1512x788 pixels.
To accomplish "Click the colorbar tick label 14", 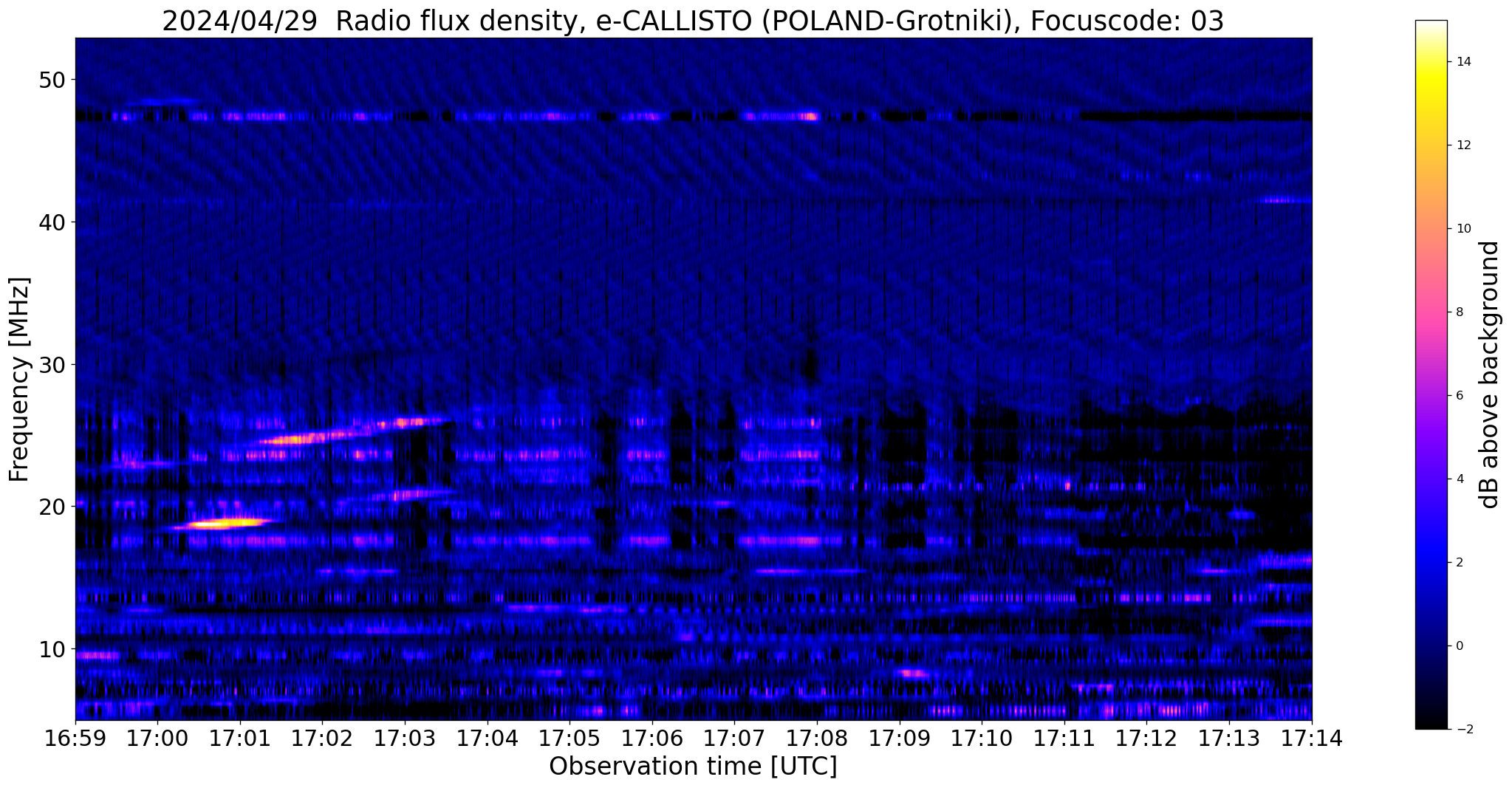I will point(1462,62).
